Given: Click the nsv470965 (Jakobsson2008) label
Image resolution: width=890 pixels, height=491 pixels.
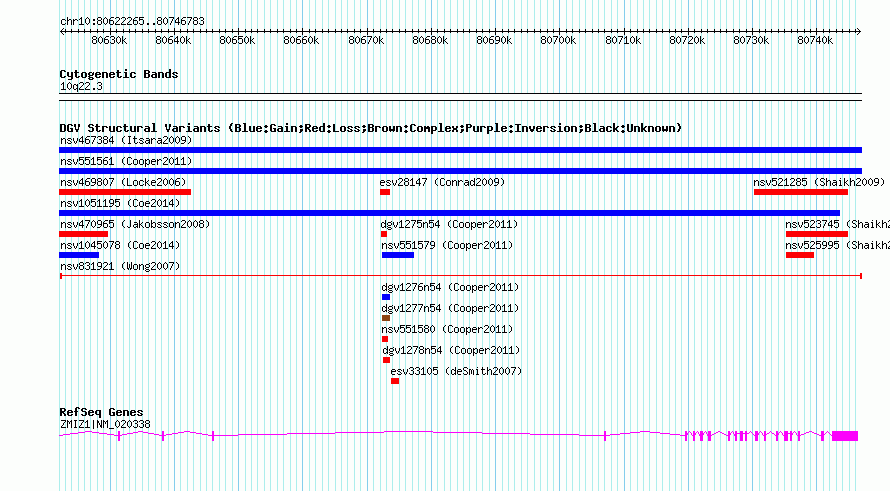Looking at the screenshot, I should coord(135,224).
